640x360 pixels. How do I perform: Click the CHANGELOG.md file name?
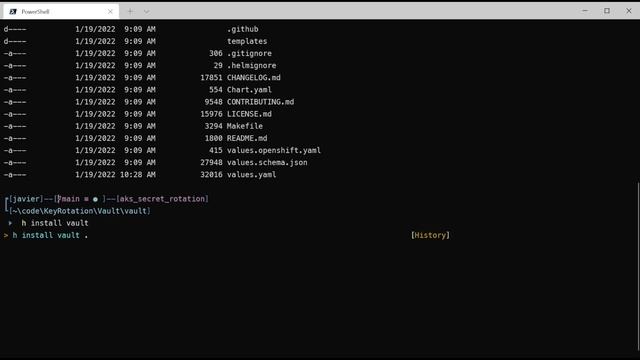pos(253,78)
